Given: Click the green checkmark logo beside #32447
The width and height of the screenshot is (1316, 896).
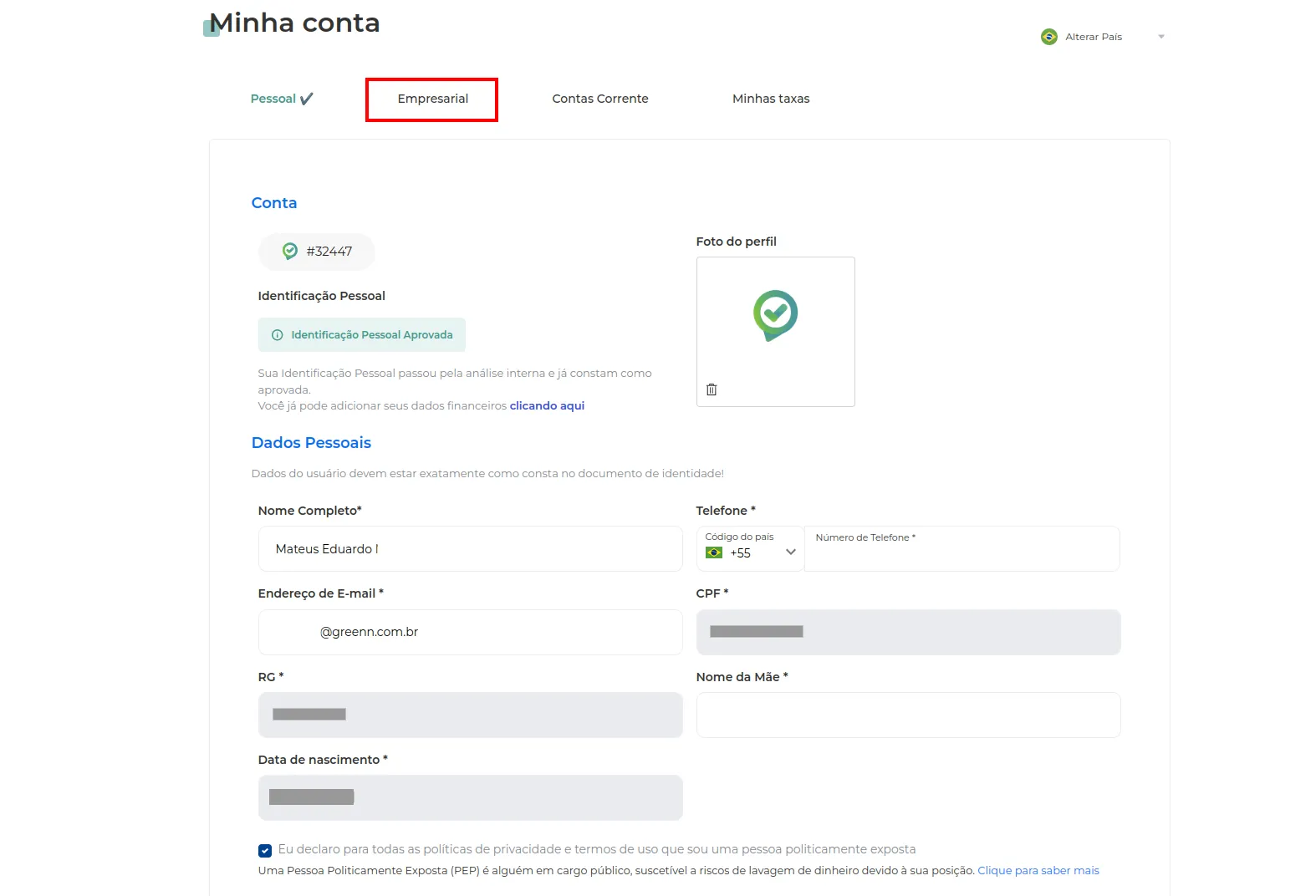Looking at the screenshot, I should pyautogui.click(x=290, y=251).
